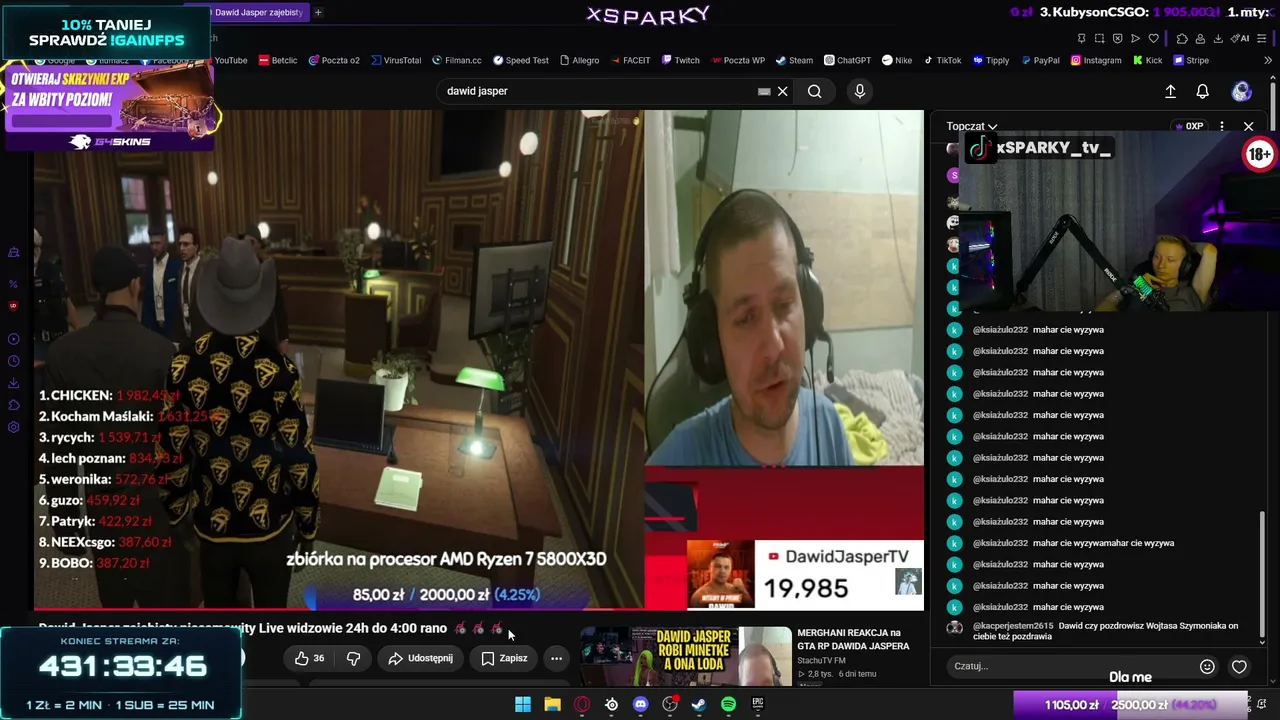The width and height of the screenshot is (1280, 720).
Task: Open the browser AI assistant icon
Action: [x=1241, y=38]
